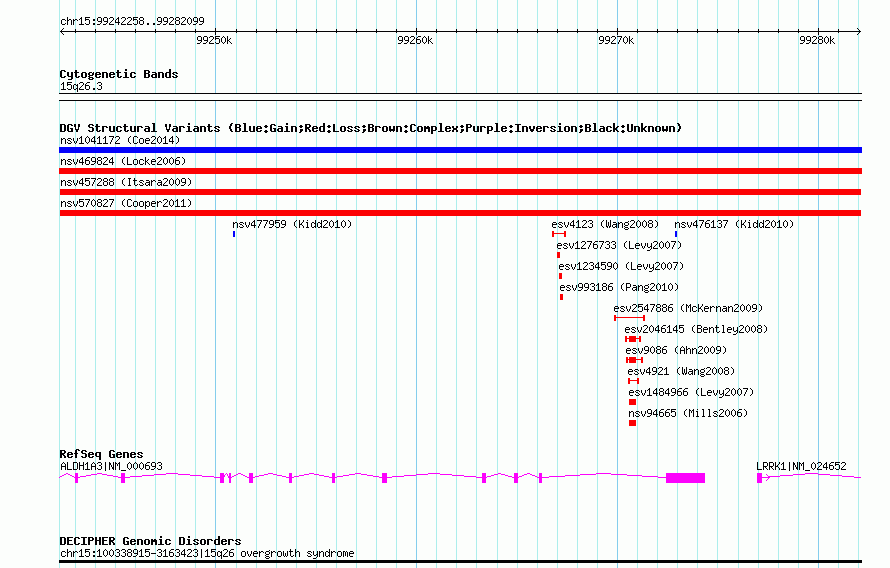Open esv1484966 (Levy2007) label

click(691, 392)
